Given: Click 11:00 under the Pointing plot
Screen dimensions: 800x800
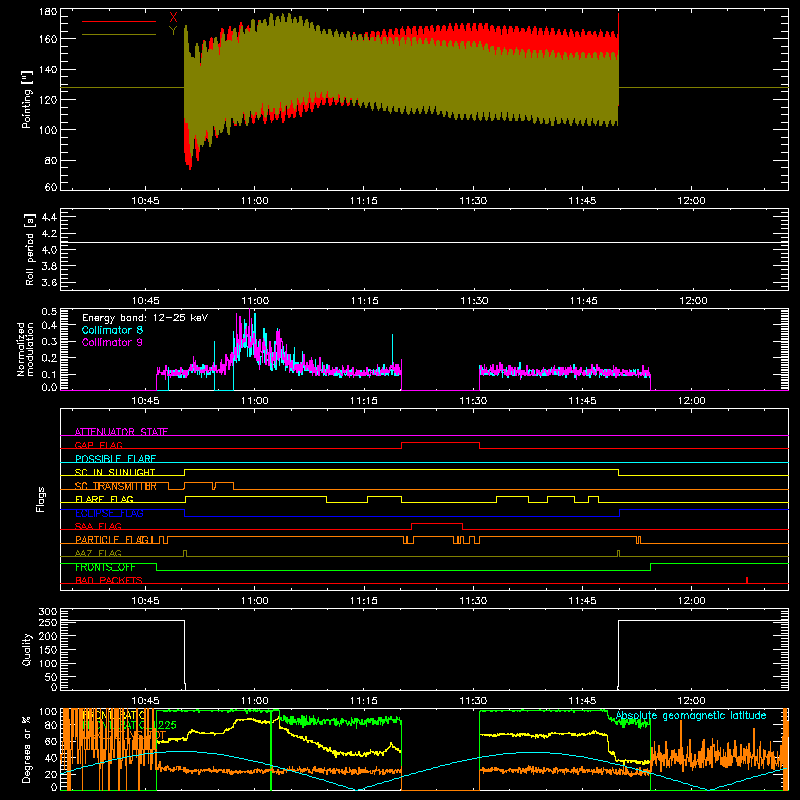Looking at the screenshot, I should [255, 201].
